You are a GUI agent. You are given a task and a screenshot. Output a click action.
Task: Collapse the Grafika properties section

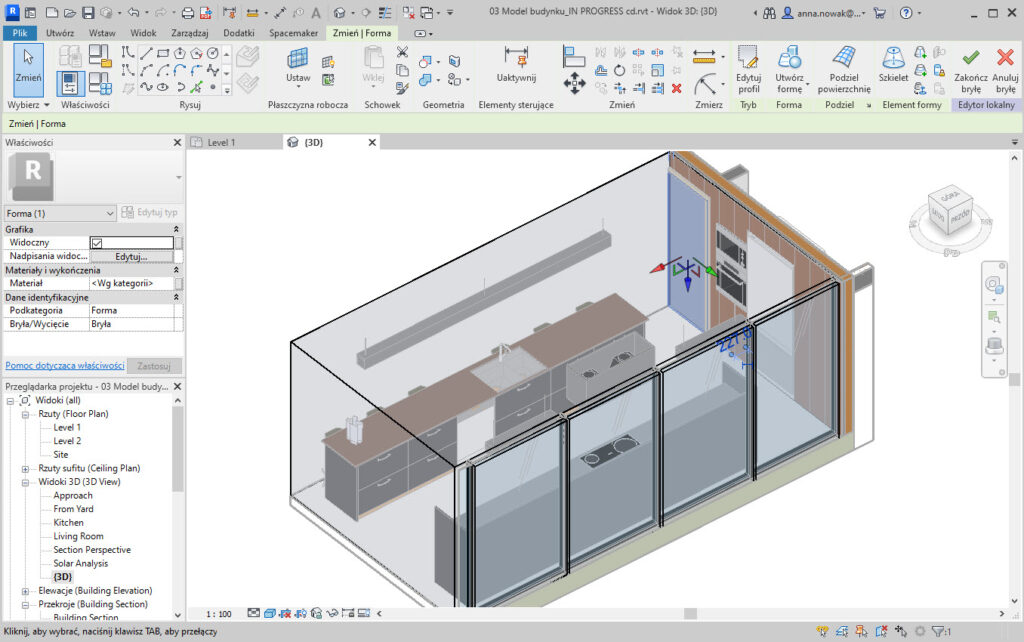click(177, 230)
